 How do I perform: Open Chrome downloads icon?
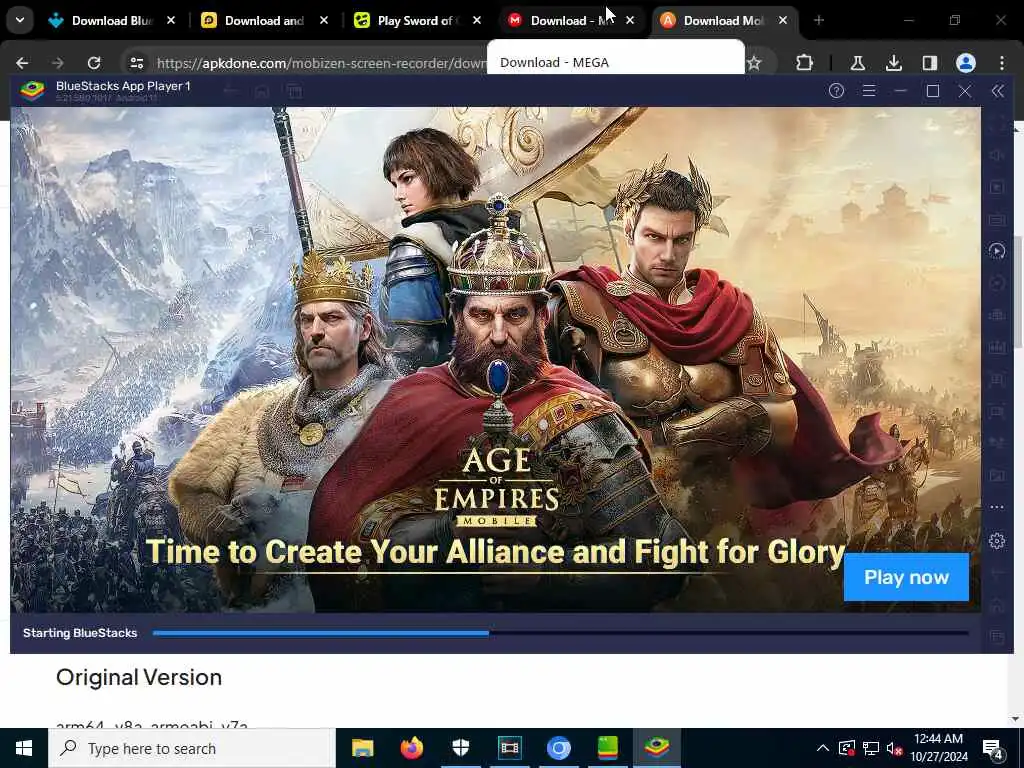(x=893, y=63)
